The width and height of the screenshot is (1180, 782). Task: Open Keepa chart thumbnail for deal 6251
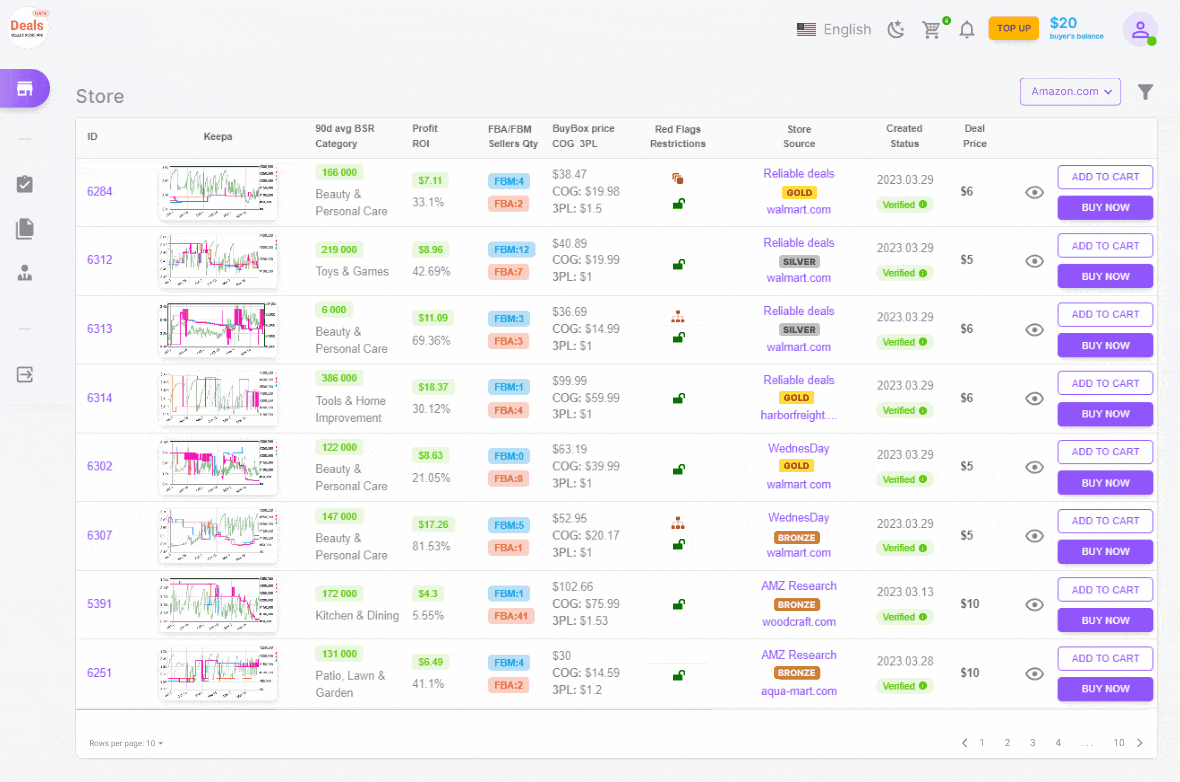[217, 673]
